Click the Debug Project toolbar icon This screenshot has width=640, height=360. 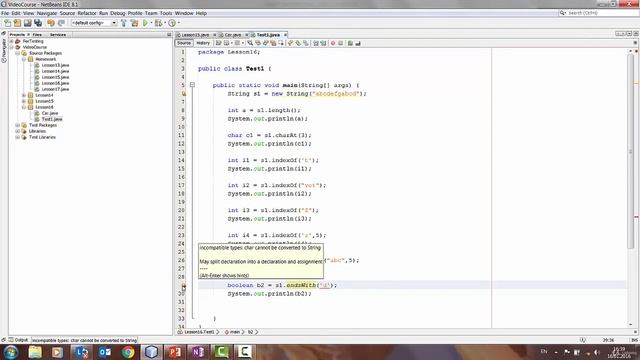158,23
